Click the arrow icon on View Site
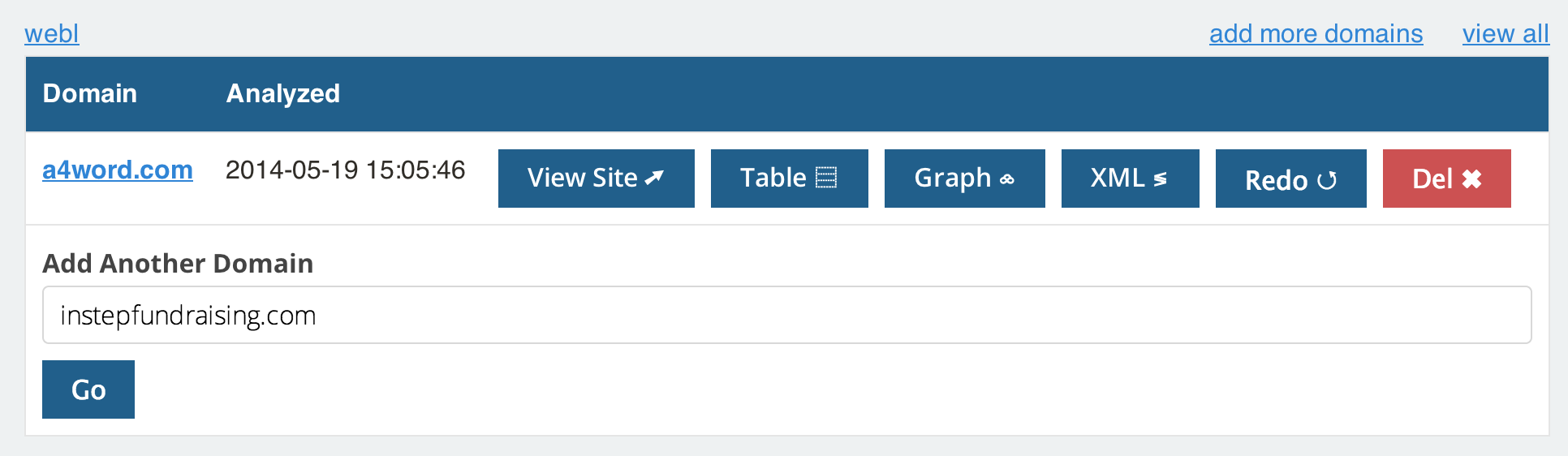Screen dimensions: 1568x456 coord(654,178)
